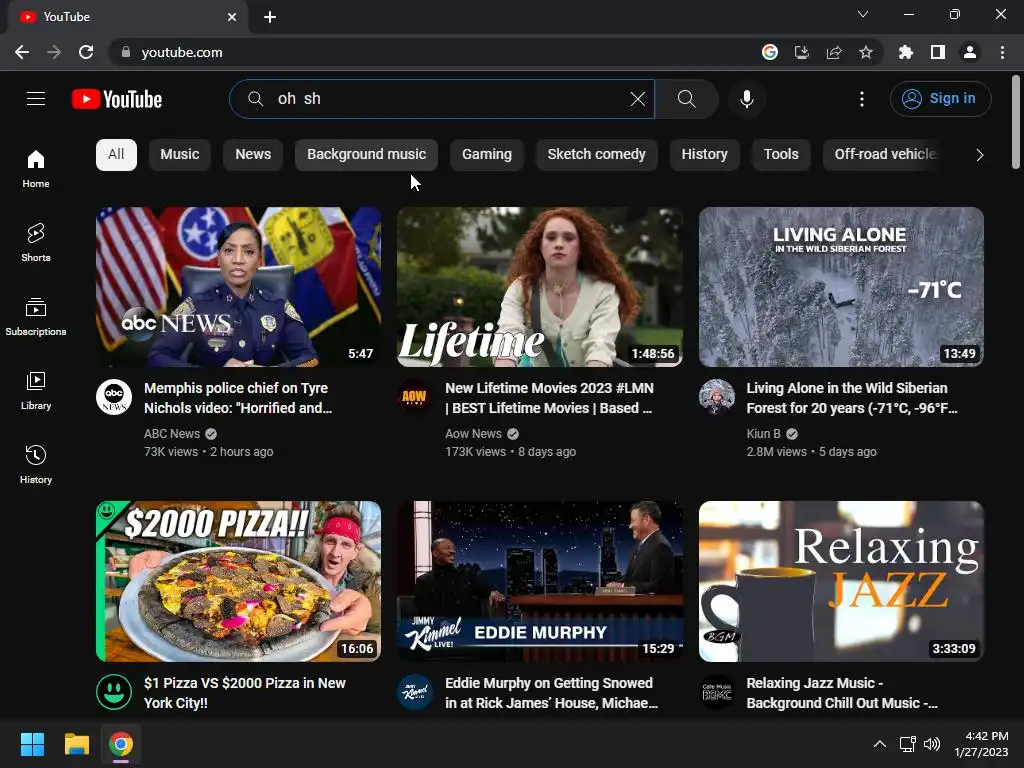Click in the search field containing 'oh sh'

click(x=444, y=99)
